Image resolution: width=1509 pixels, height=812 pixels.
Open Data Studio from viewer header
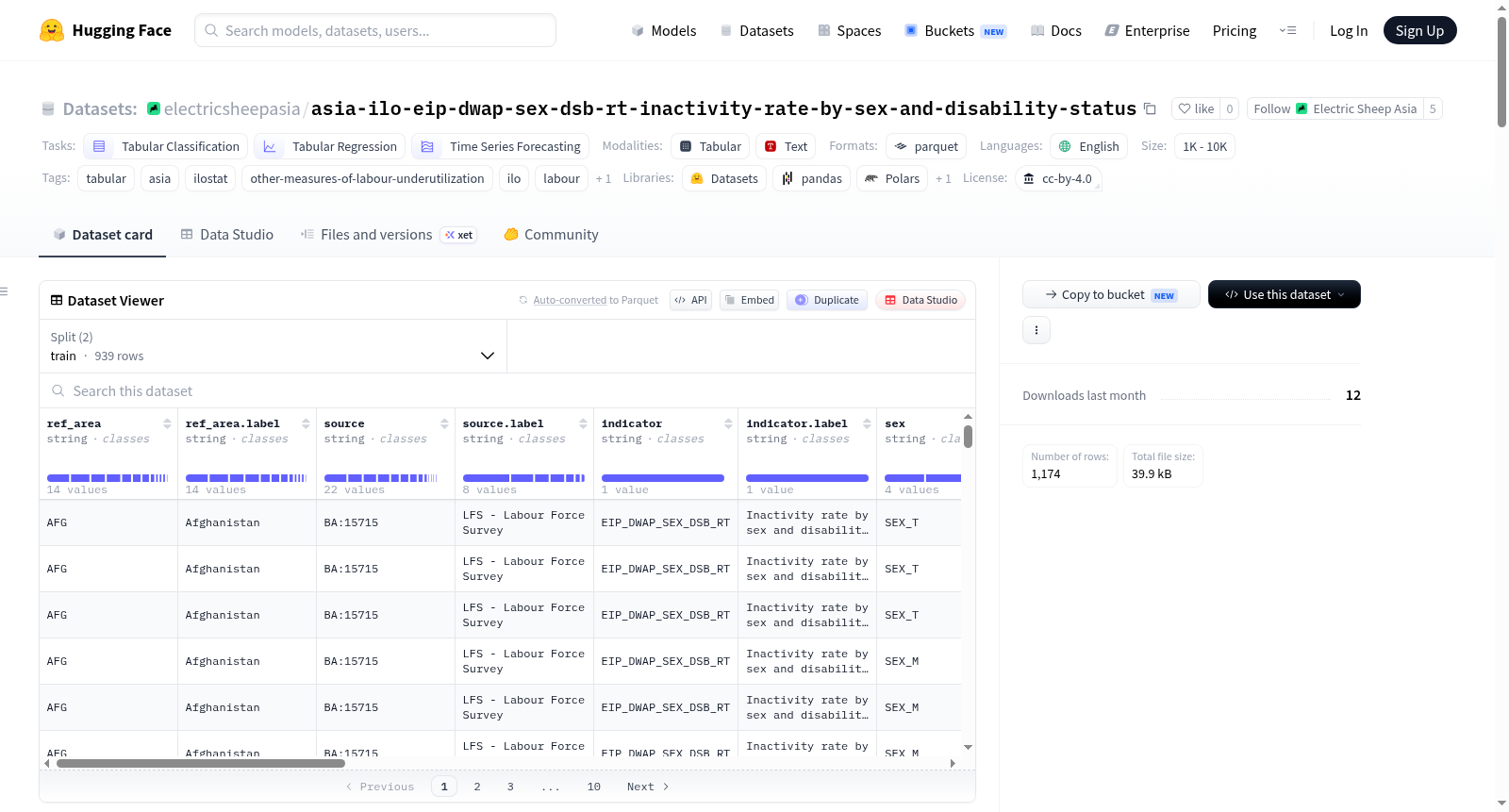pyautogui.click(x=920, y=300)
